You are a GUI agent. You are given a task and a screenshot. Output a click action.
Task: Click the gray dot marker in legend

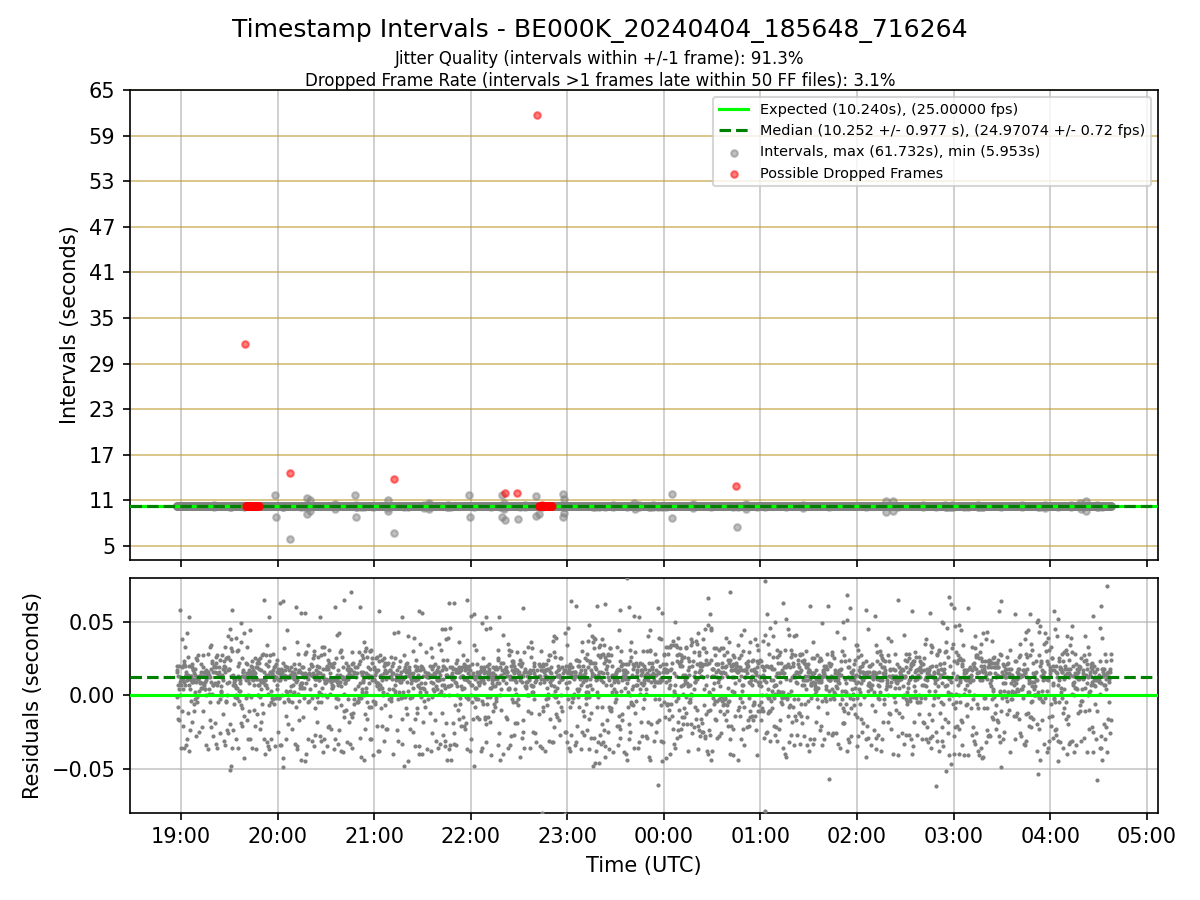(x=734, y=152)
